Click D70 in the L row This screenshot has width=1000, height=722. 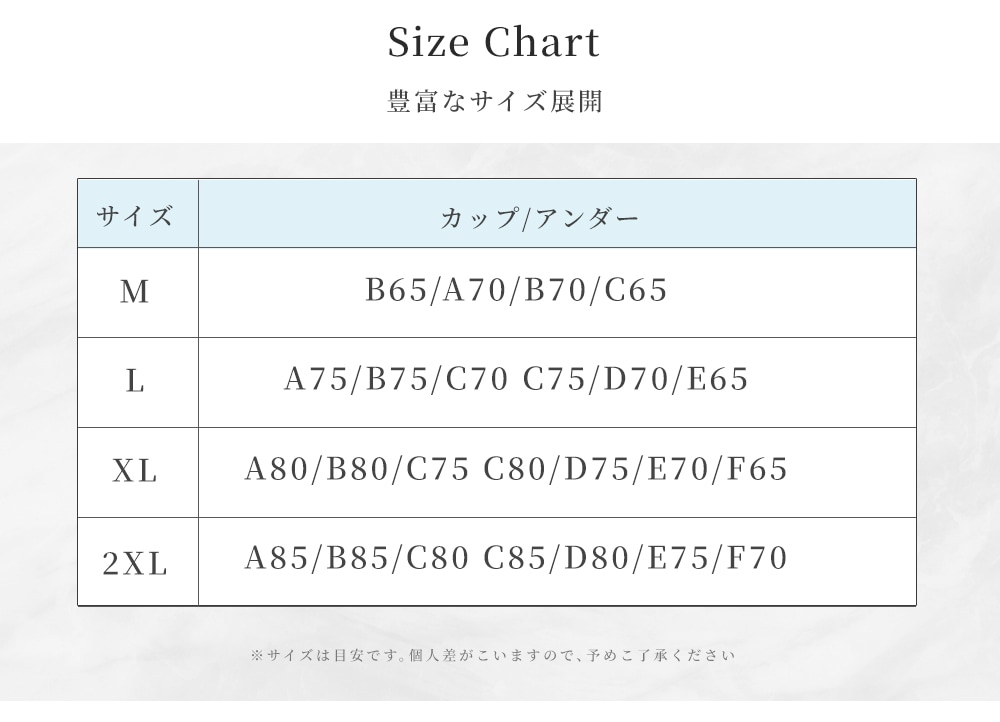[x=637, y=380]
